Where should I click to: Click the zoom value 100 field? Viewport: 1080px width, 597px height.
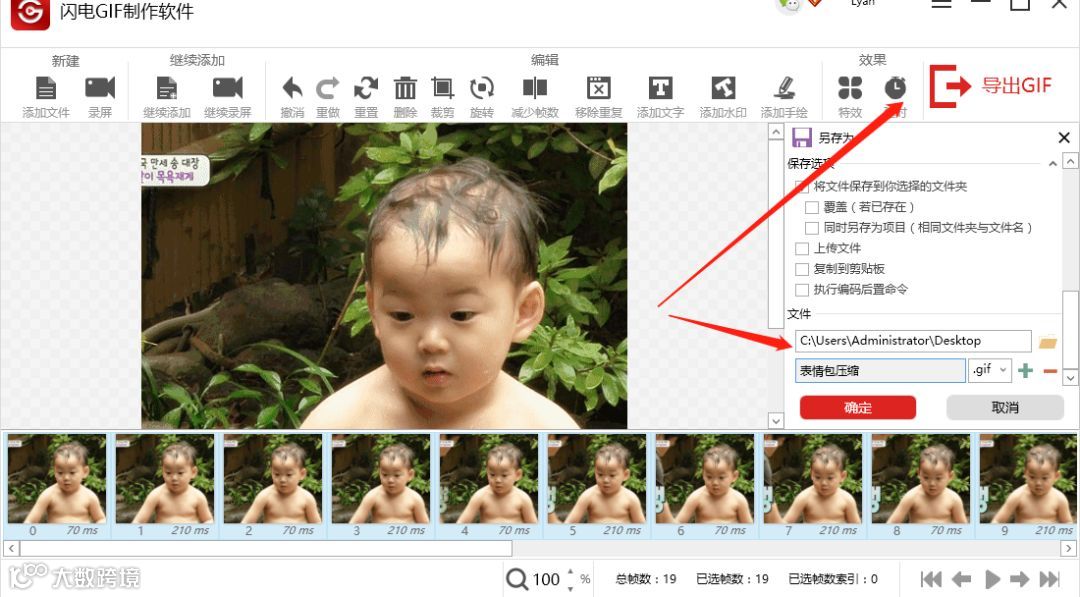546,580
